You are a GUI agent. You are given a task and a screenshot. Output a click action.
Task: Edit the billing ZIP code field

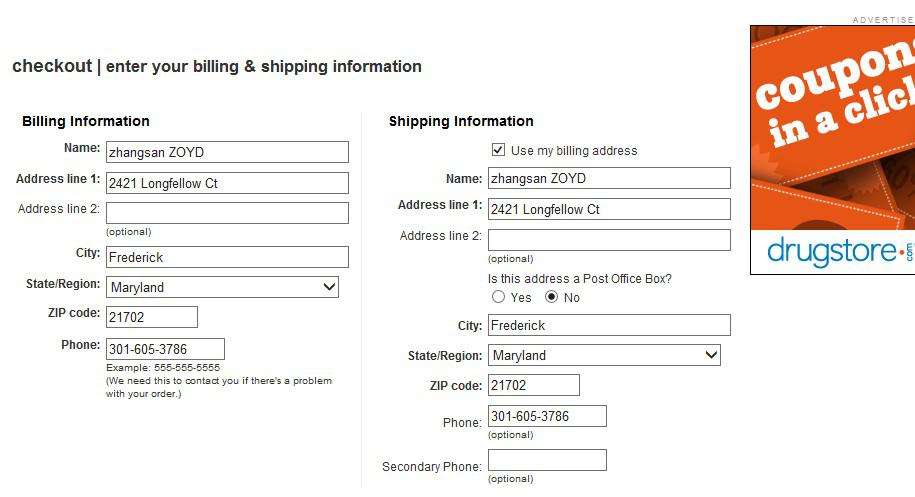[x=151, y=317]
